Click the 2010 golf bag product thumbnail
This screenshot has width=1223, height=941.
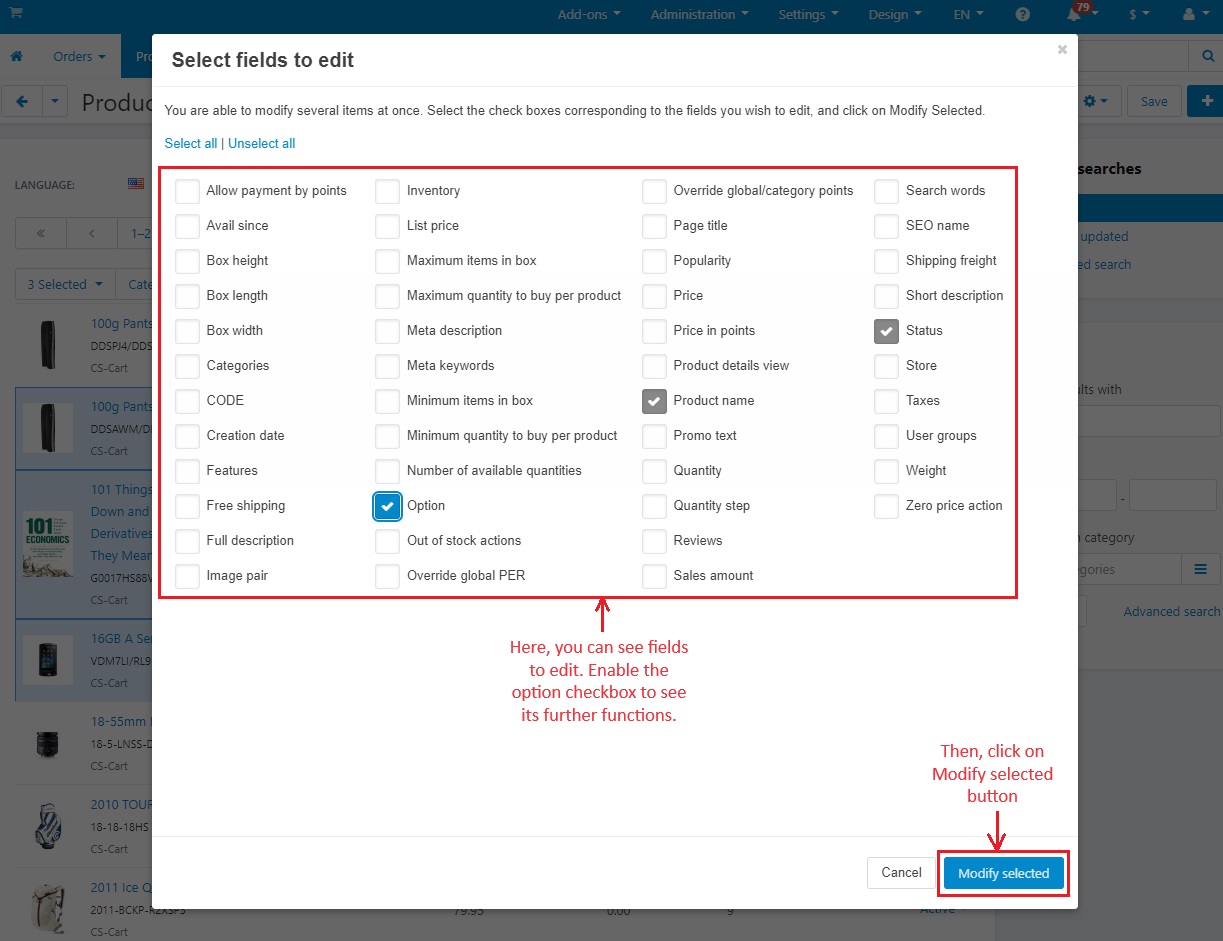click(48, 826)
